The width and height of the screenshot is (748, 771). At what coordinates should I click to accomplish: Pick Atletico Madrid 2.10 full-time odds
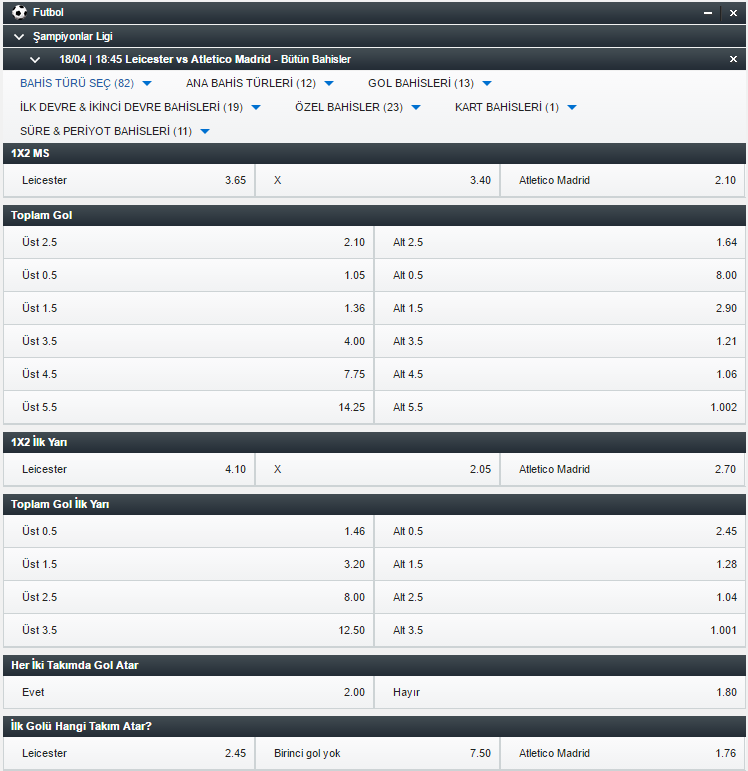point(622,180)
